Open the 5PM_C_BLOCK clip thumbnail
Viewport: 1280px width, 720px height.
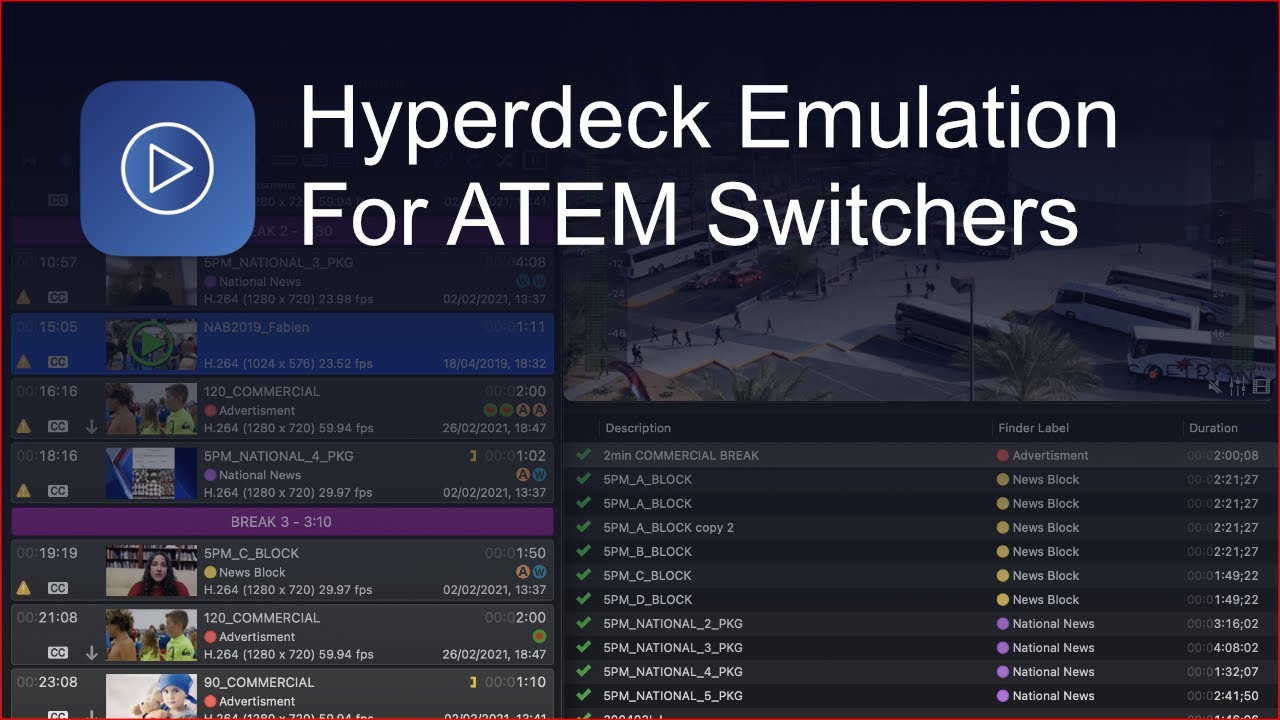click(151, 570)
